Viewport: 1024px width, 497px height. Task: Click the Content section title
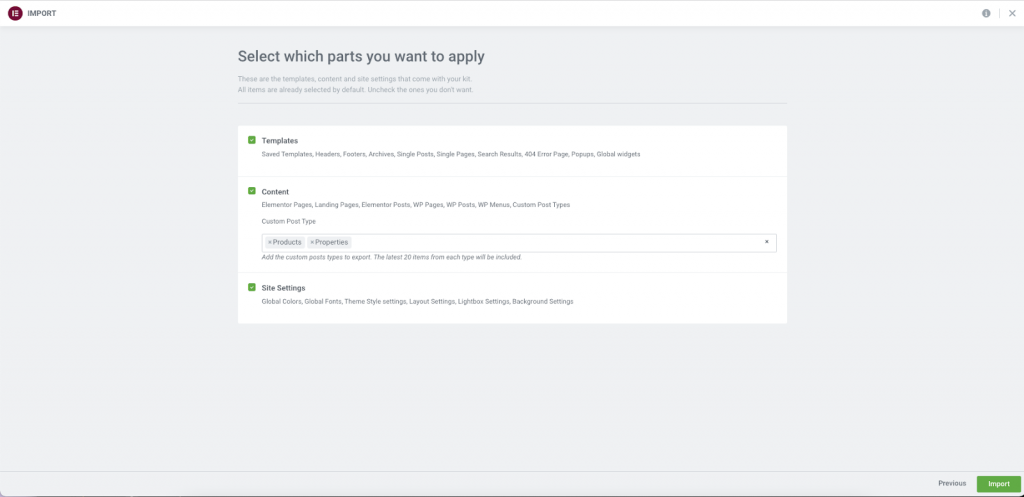coord(276,191)
